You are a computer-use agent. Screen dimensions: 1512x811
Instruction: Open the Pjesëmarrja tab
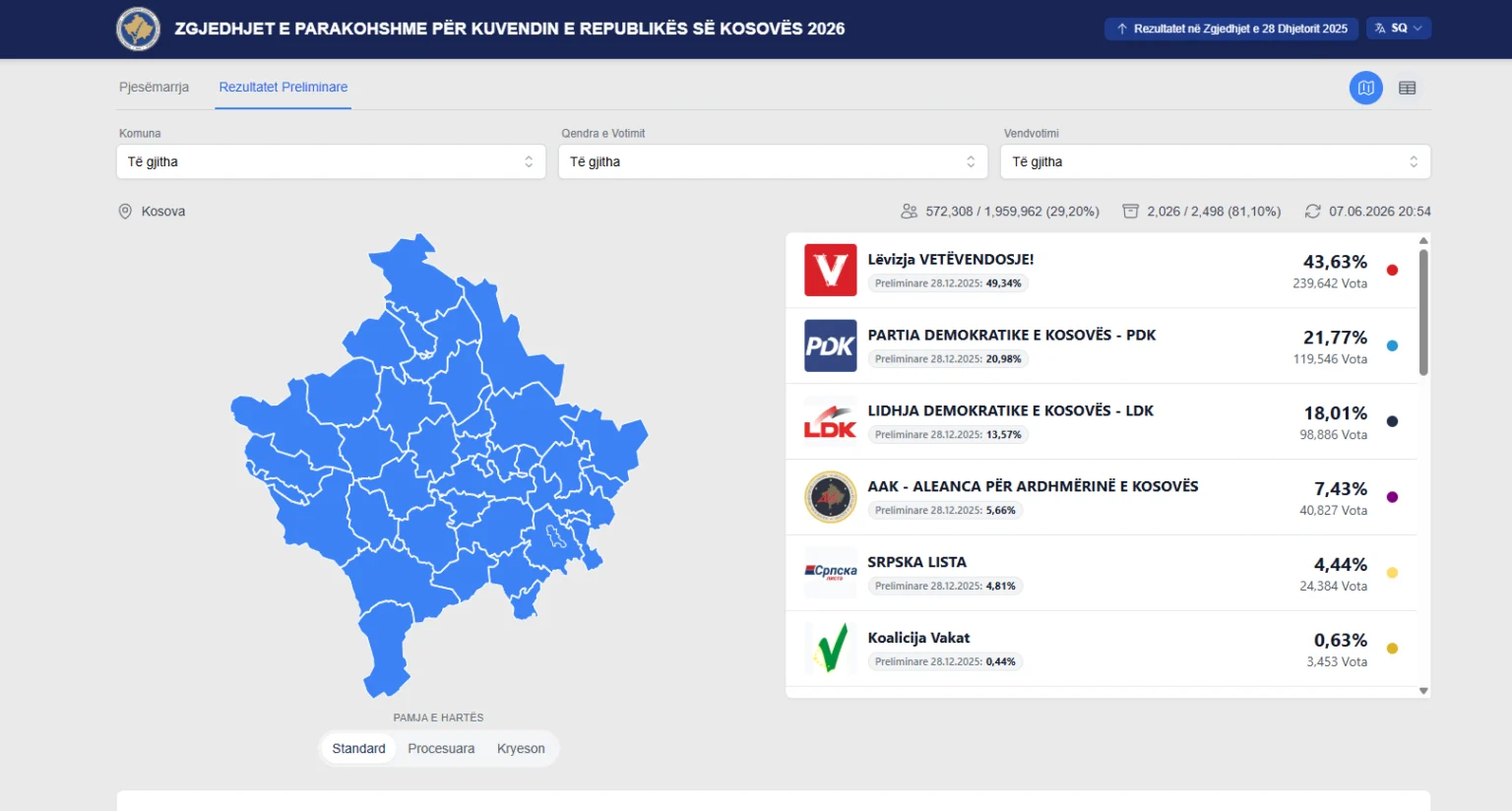coord(154,87)
